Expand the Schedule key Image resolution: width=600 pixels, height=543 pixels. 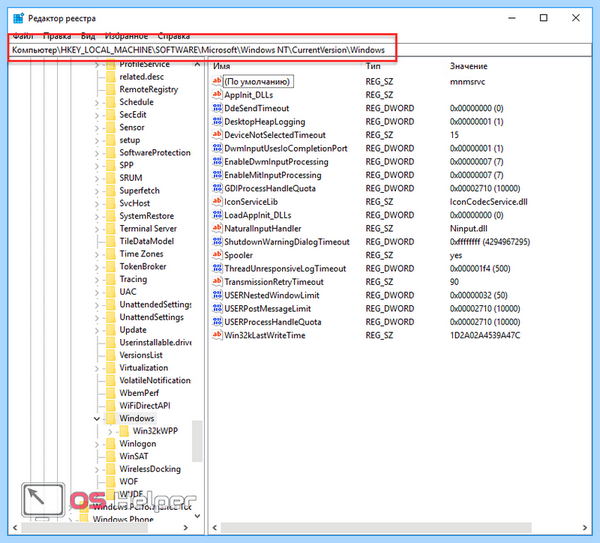[97, 103]
